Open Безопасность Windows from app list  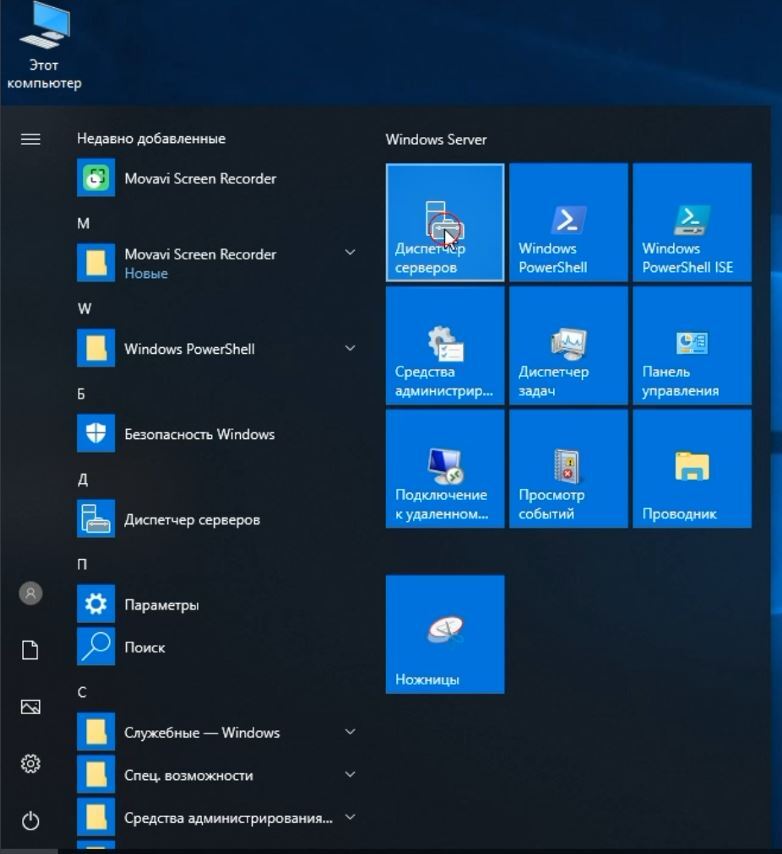point(218,434)
